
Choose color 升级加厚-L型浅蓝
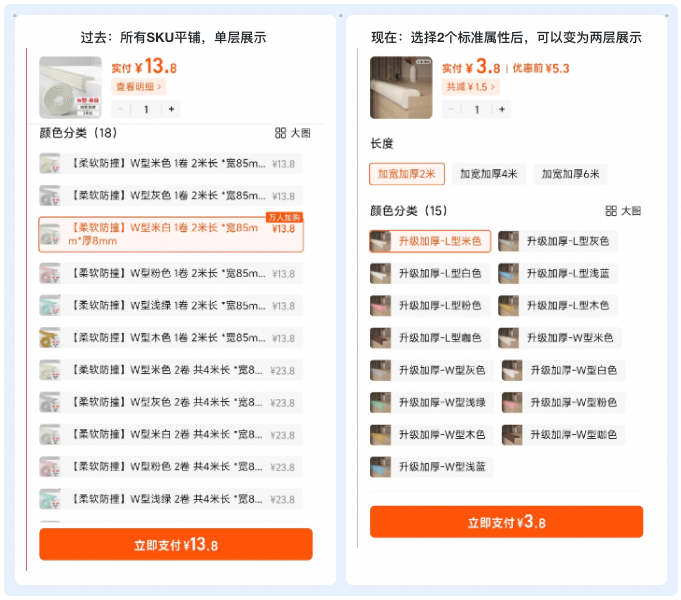pyautogui.click(x=558, y=273)
